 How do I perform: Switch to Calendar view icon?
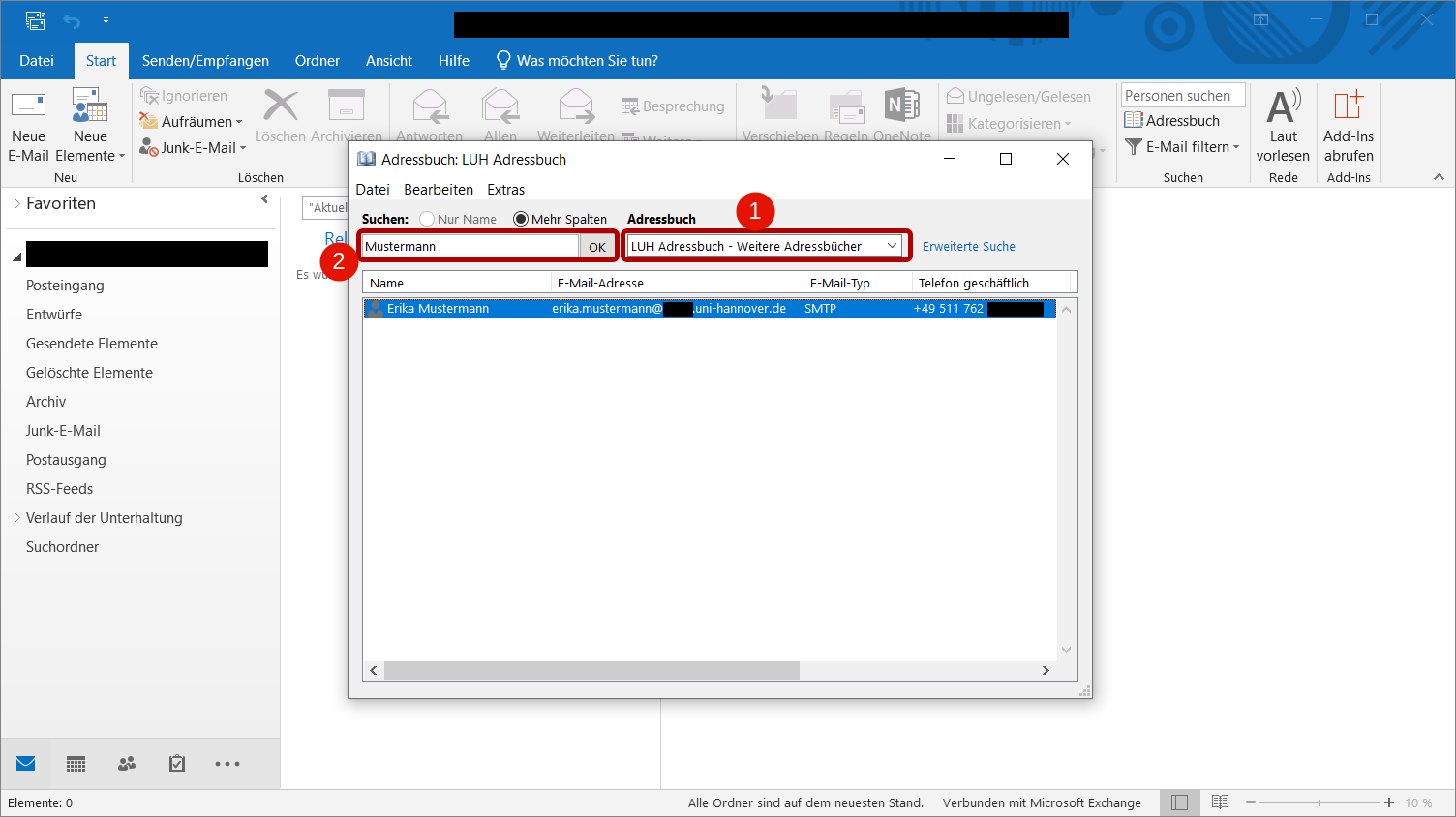76,764
